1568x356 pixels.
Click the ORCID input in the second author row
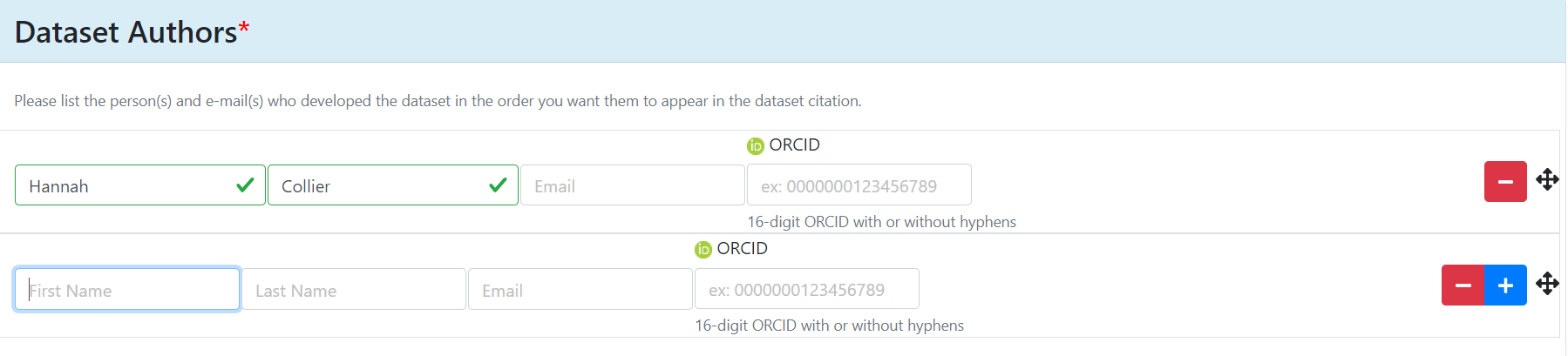(806, 290)
